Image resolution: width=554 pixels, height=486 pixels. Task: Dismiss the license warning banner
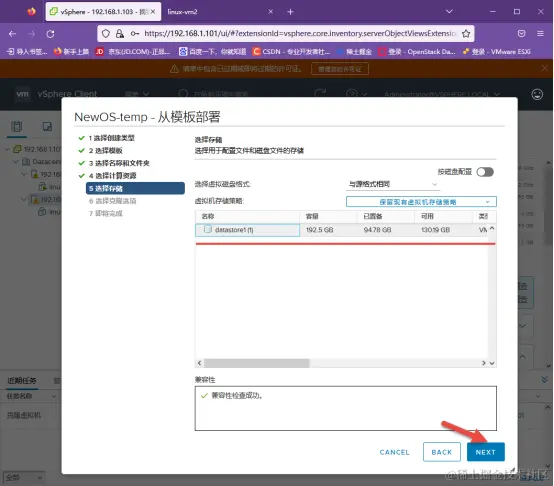coord(544,68)
